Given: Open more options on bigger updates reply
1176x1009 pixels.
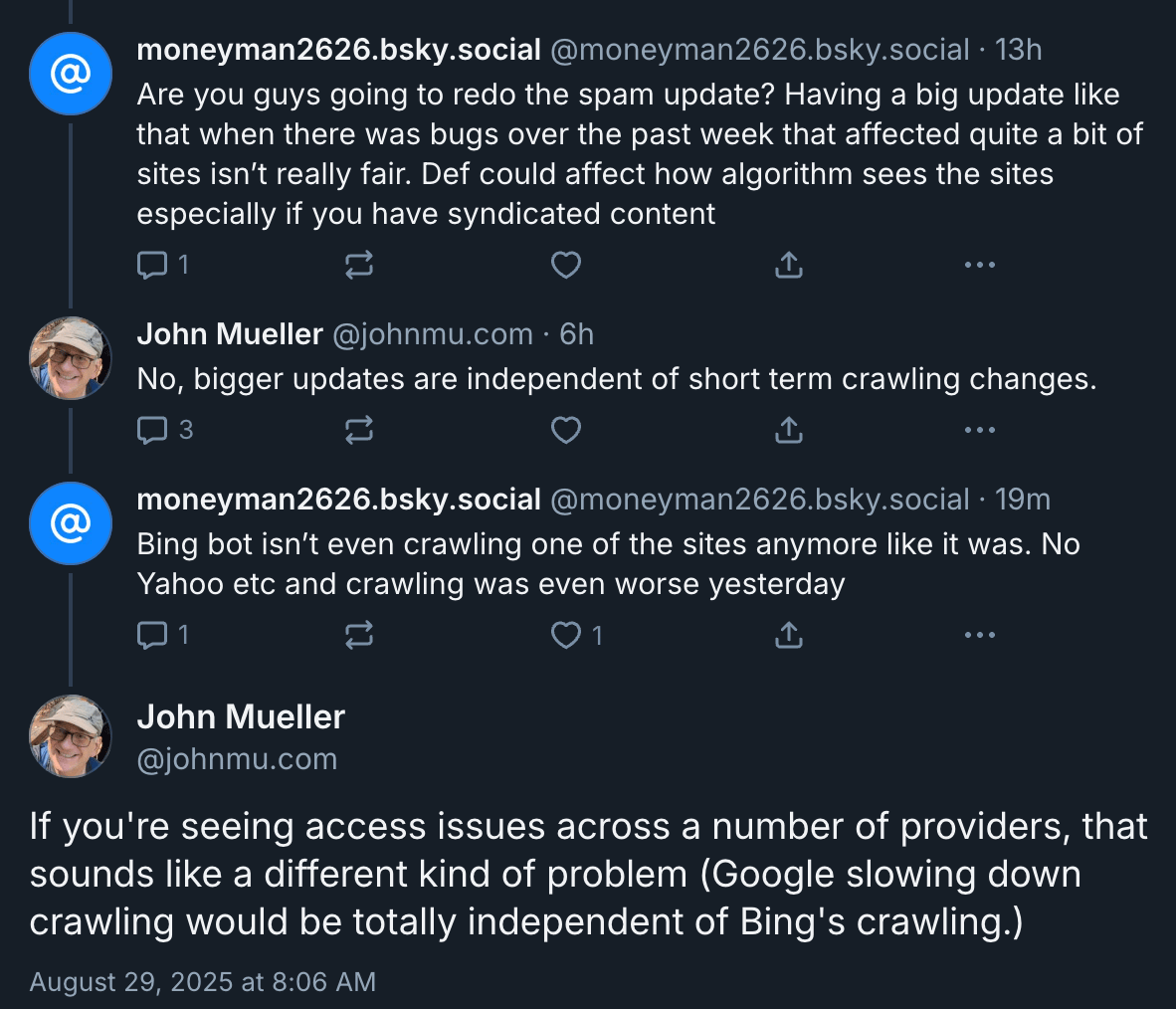Looking at the screenshot, I should click(x=979, y=430).
